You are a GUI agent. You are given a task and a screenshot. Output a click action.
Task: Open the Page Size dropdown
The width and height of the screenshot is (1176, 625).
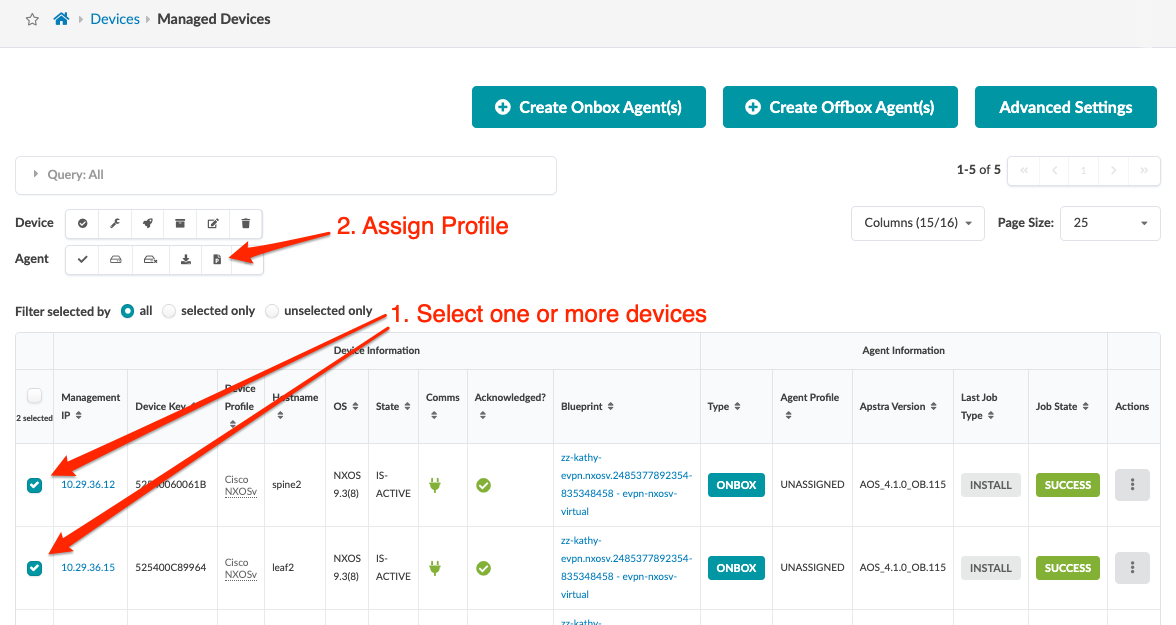pyautogui.click(x=1109, y=223)
